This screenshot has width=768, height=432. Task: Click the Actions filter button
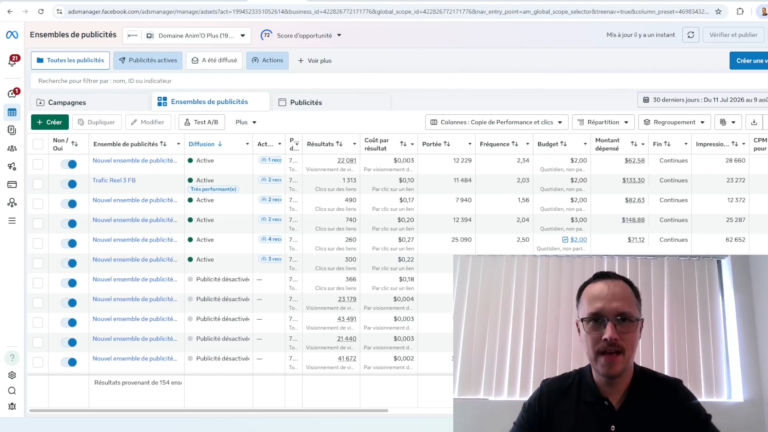[x=267, y=61]
